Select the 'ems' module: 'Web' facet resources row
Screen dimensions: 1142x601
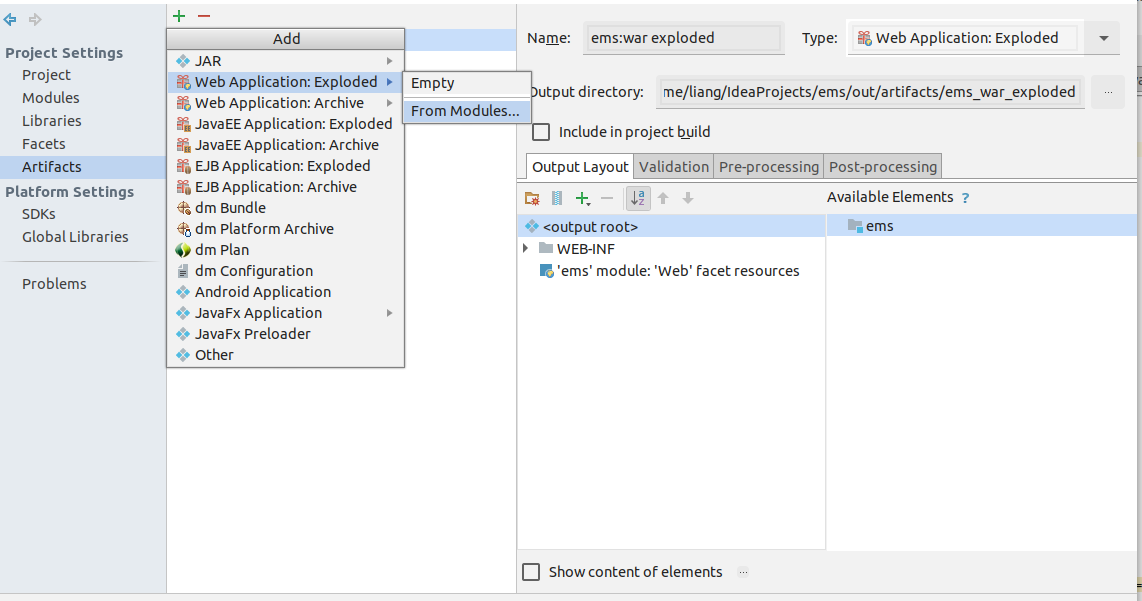point(672,271)
